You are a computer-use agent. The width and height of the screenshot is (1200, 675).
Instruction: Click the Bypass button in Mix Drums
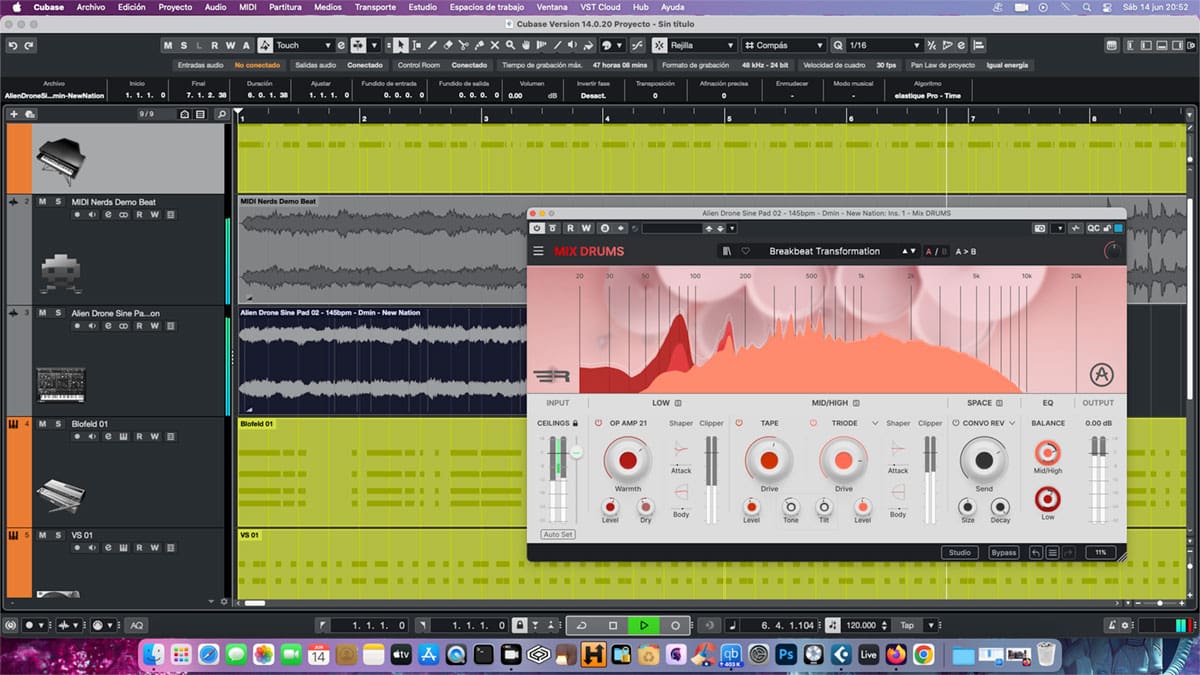point(1003,552)
